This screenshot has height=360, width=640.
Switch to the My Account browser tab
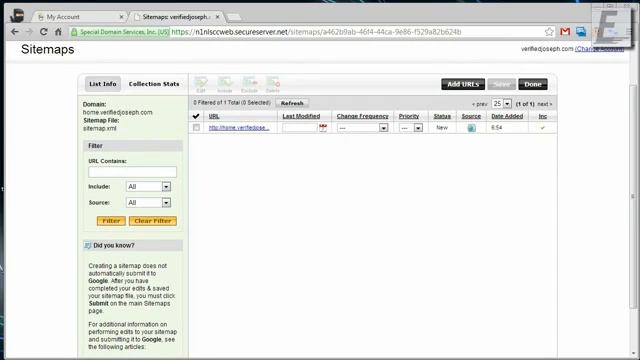point(80,17)
